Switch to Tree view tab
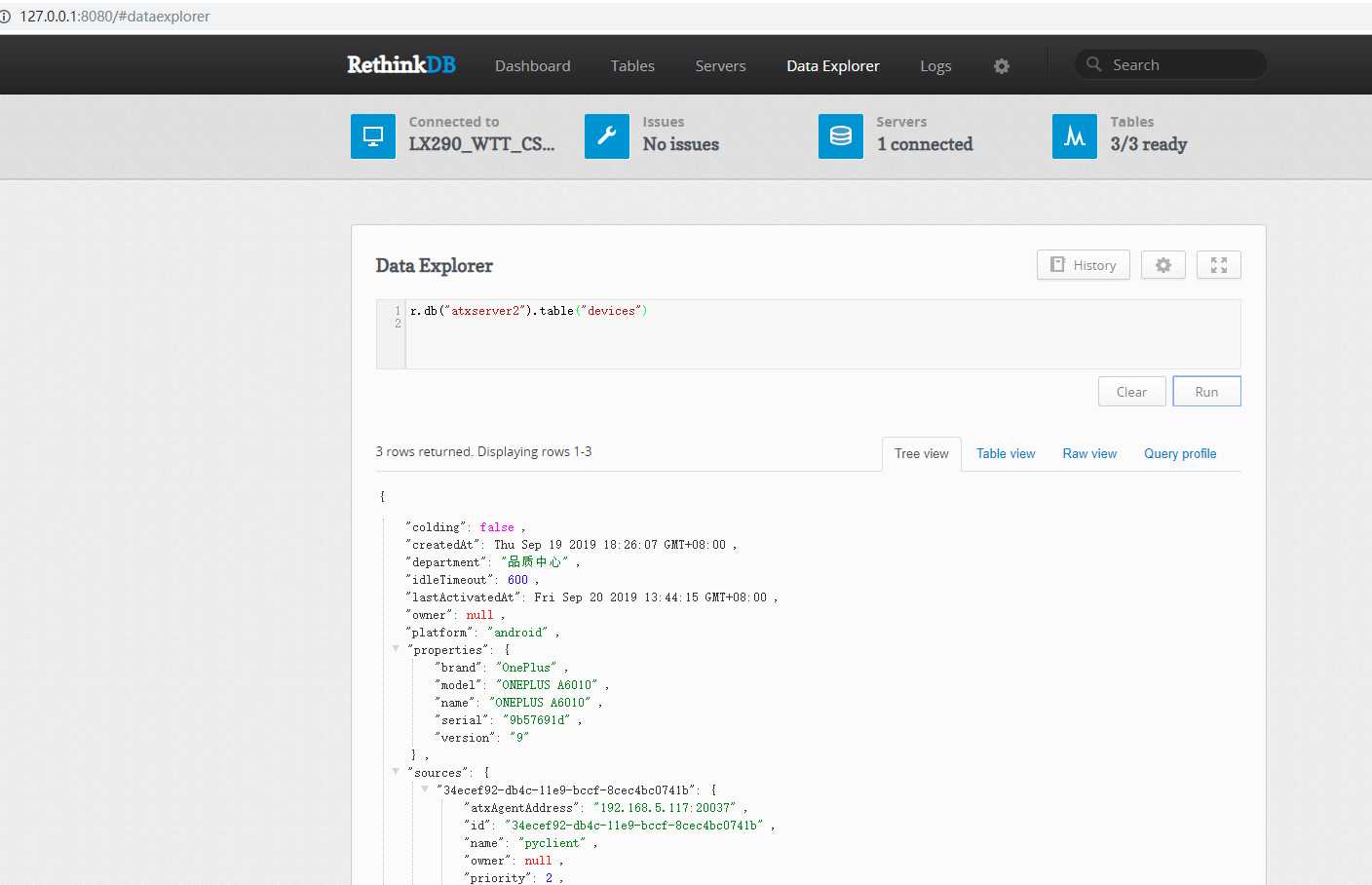Screen dimensions: 1372x885 (922, 454)
